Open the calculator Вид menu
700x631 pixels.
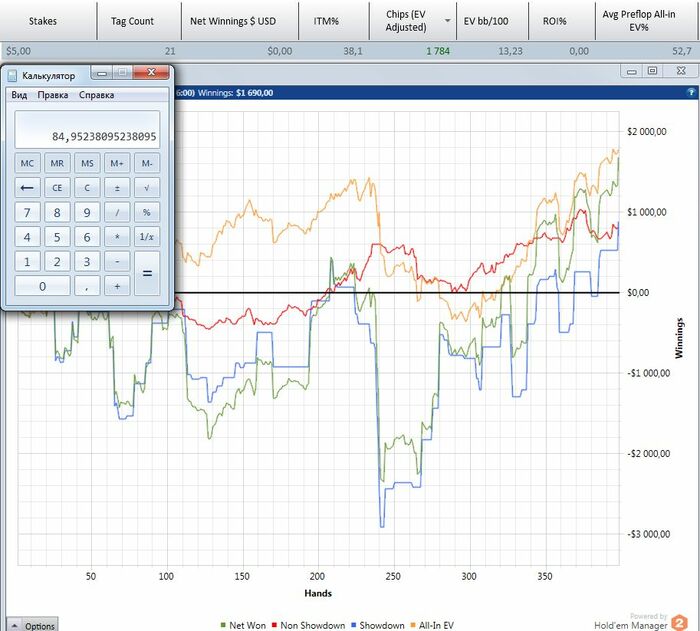19,95
